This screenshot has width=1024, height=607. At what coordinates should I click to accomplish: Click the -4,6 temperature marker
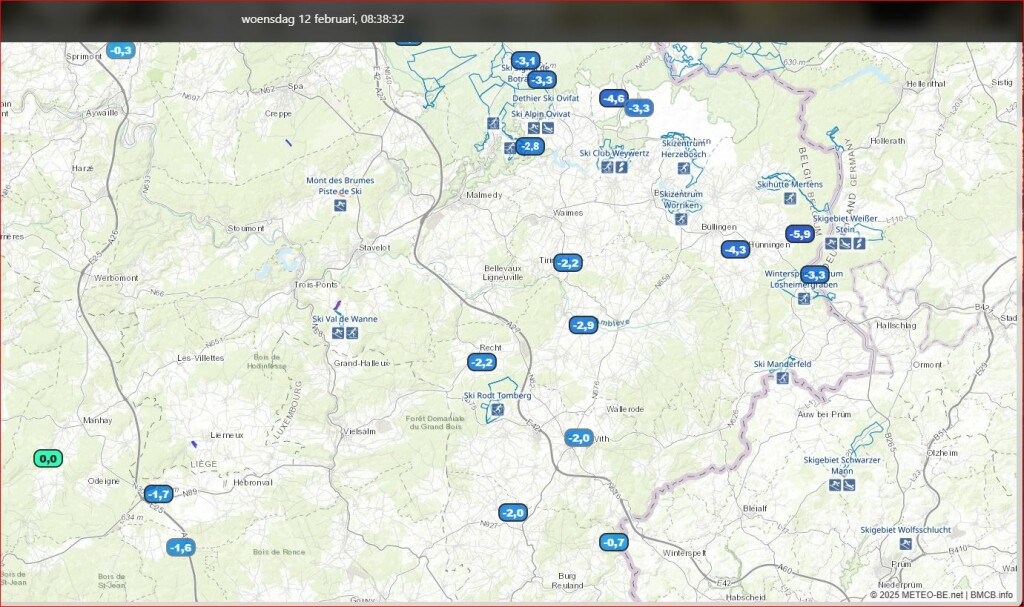pyautogui.click(x=613, y=99)
